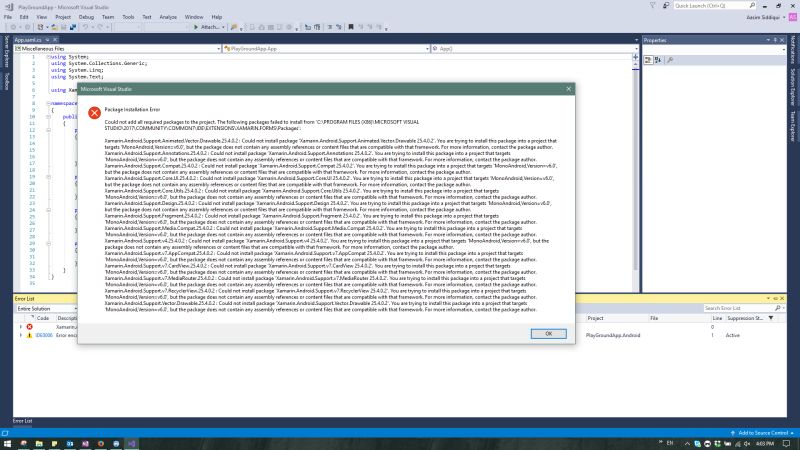Open the Toolbox side tab
Image resolution: width=800 pixels, height=450 pixels.
[x=7, y=81]
